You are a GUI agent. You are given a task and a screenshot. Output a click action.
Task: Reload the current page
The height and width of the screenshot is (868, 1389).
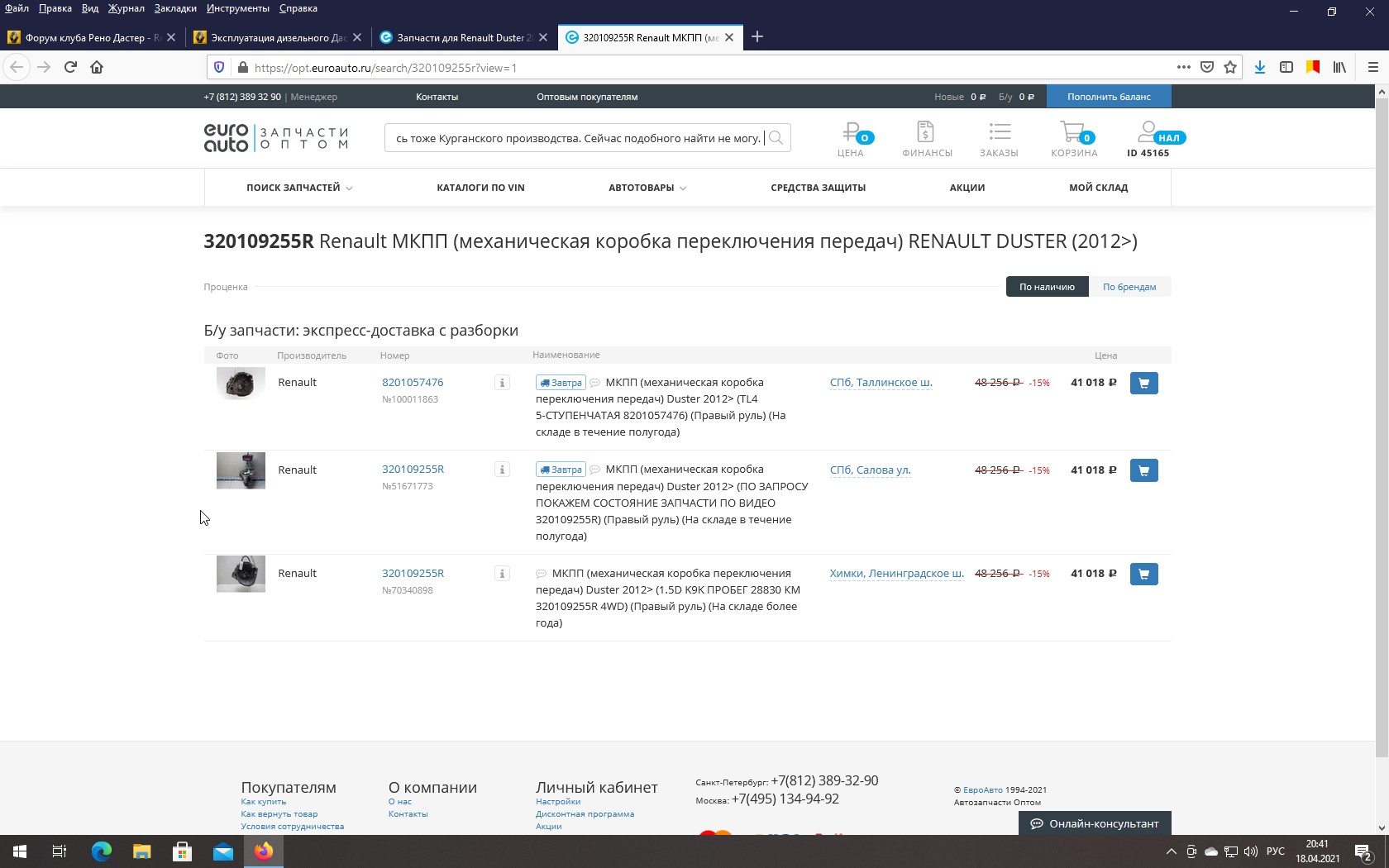pyautogui.click(x=70, y=67)
